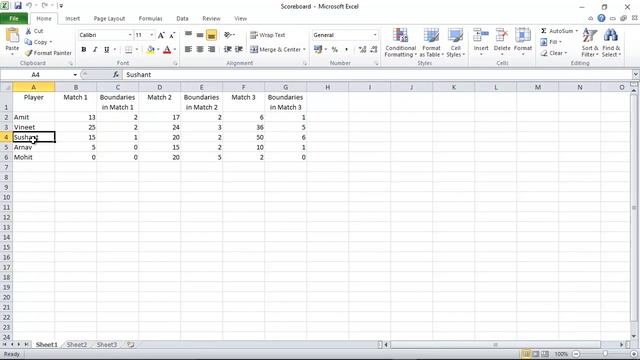Expand the Clear dropdown

(566, 53)
